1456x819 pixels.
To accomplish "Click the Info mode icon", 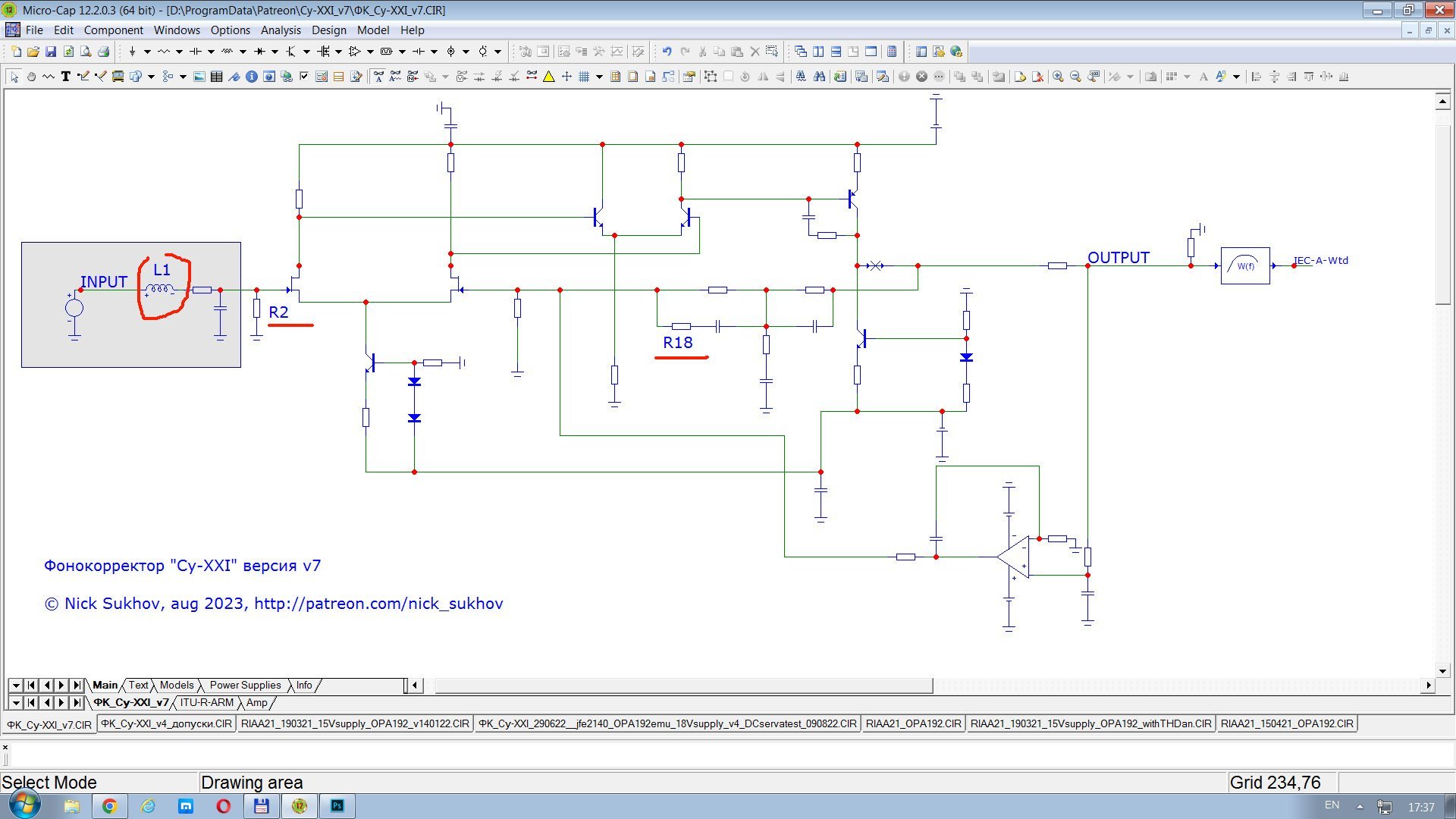I will pyautogui.click(x=251, y=77).
